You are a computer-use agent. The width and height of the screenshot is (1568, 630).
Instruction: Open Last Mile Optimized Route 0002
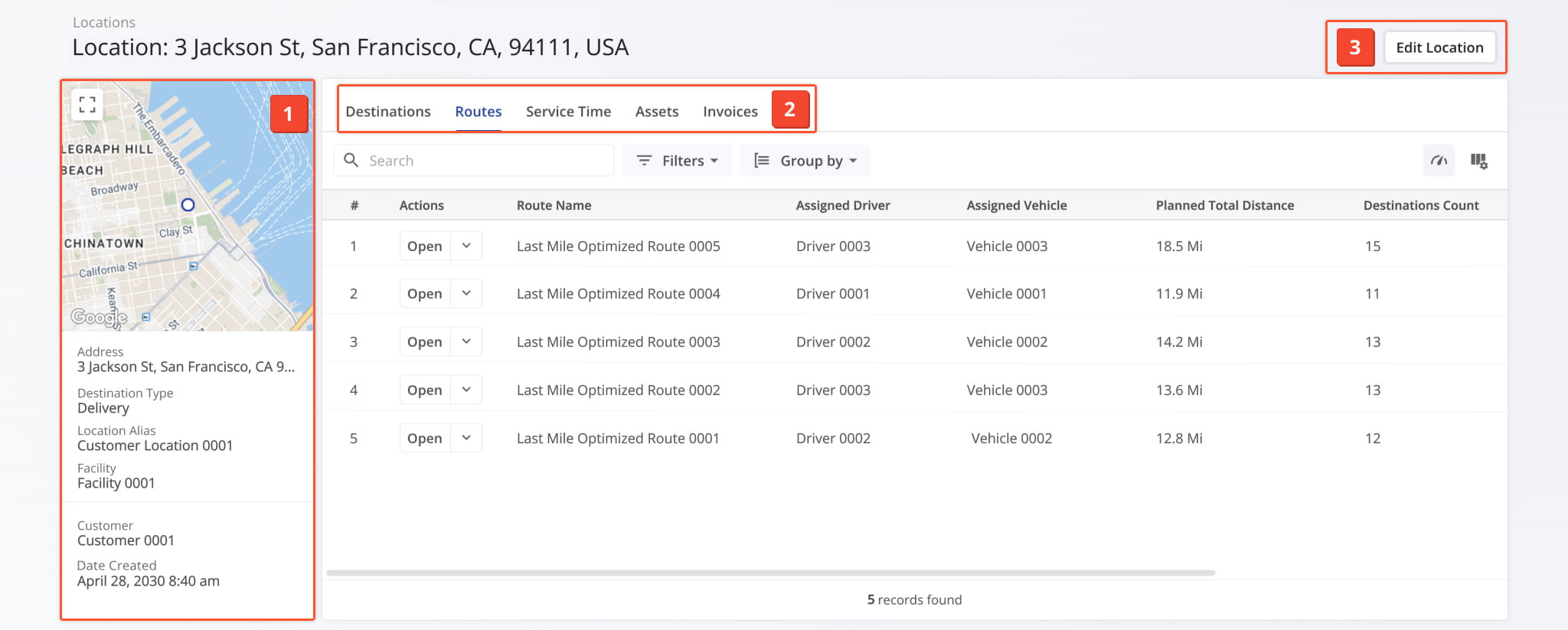pos(425,390)
